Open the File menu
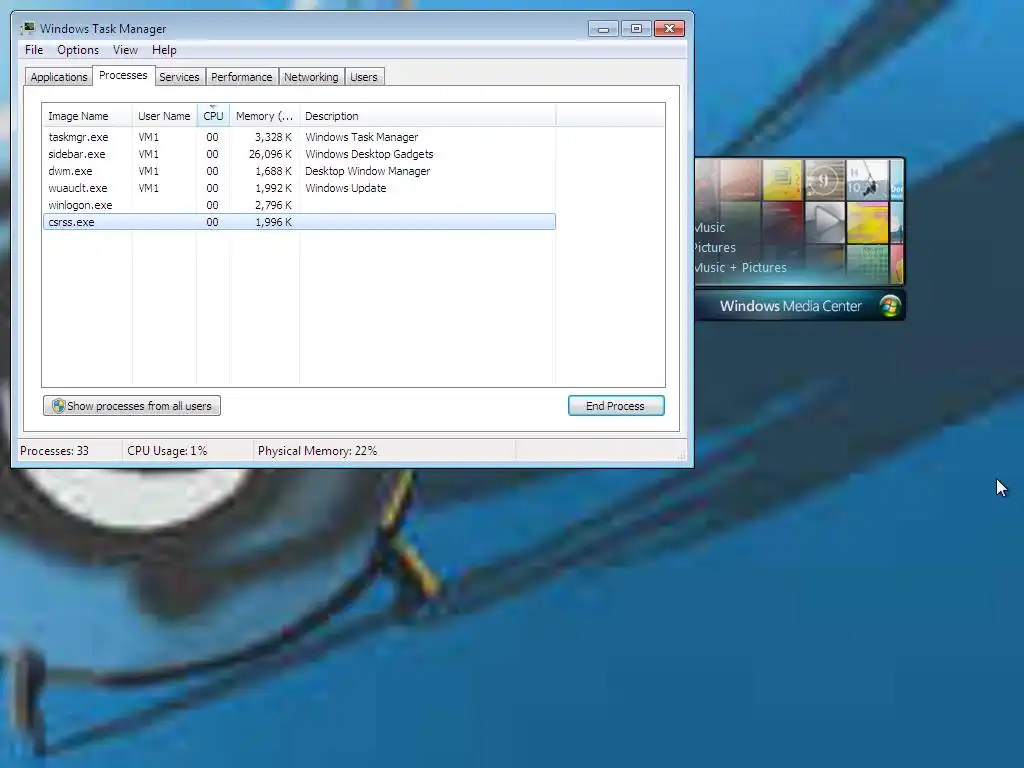Viewport: 1024px width, 768px height. (34, 50)
